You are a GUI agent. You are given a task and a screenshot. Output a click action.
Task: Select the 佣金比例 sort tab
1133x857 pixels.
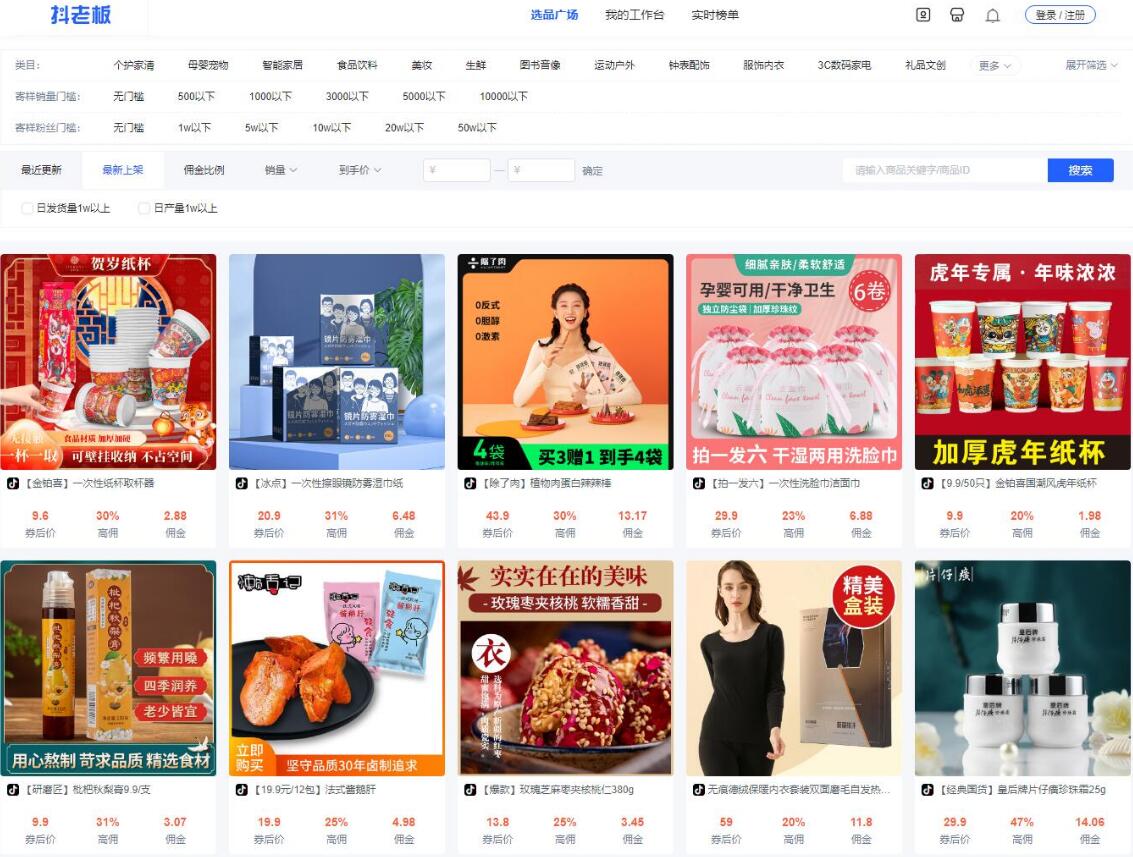point(204,170)
